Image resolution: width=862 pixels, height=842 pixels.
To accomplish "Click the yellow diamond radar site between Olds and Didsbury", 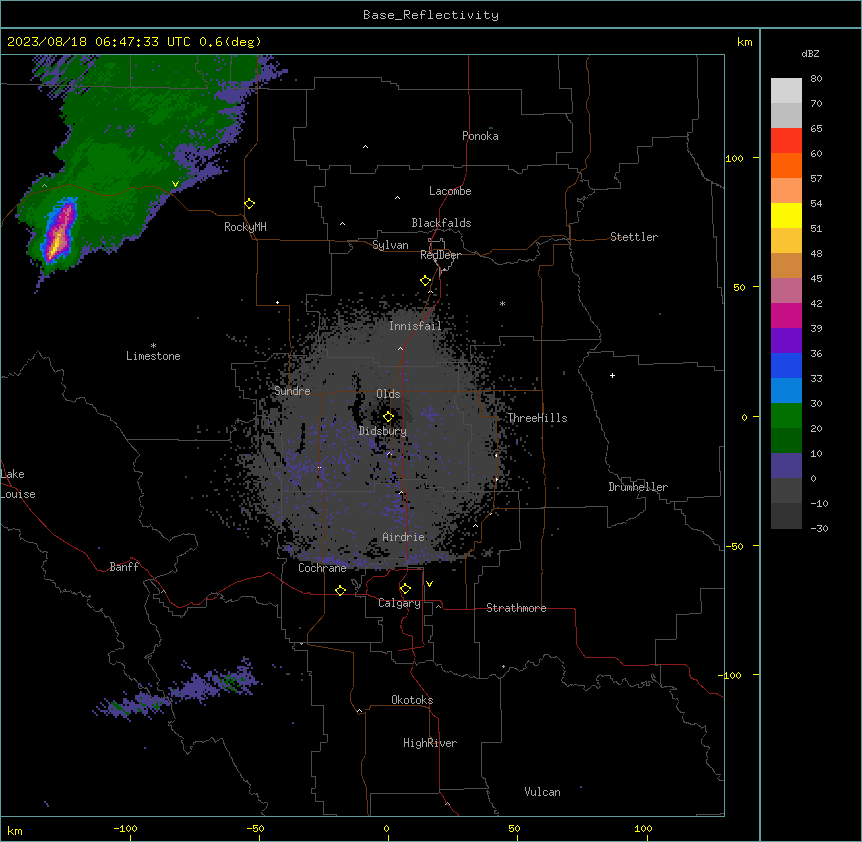I will point(389,417).
